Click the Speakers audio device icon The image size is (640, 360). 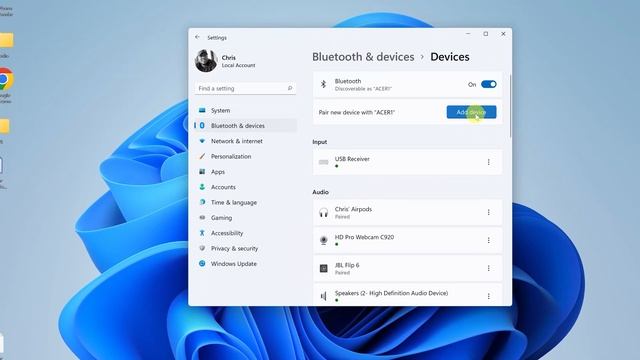[x=323, y=296]
